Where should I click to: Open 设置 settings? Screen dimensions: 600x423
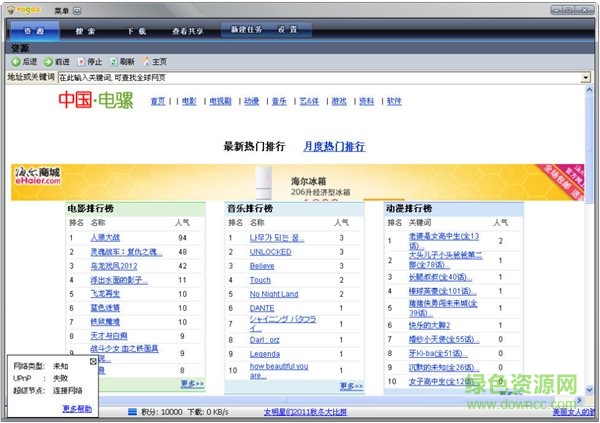click(x=287, y=30)
